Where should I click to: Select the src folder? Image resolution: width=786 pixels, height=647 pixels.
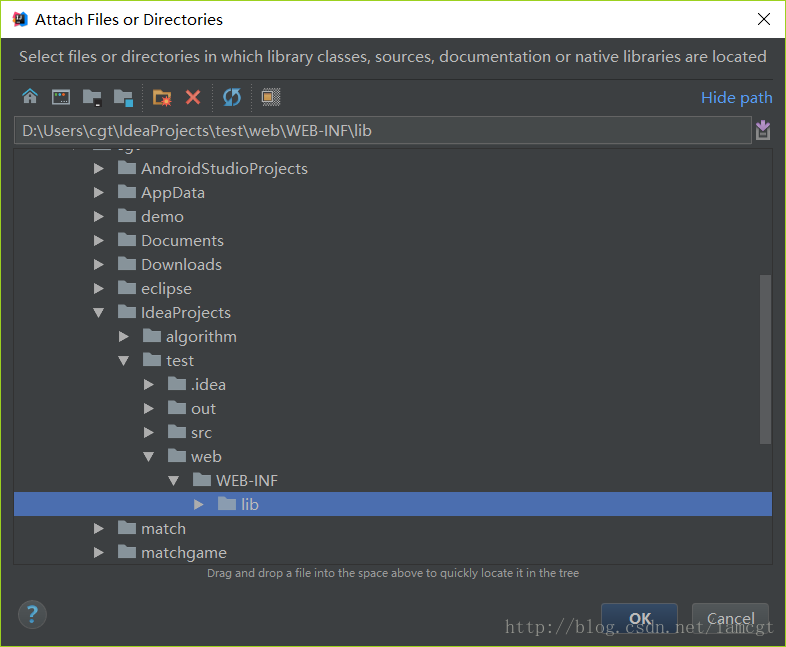(x=189, y=433)
